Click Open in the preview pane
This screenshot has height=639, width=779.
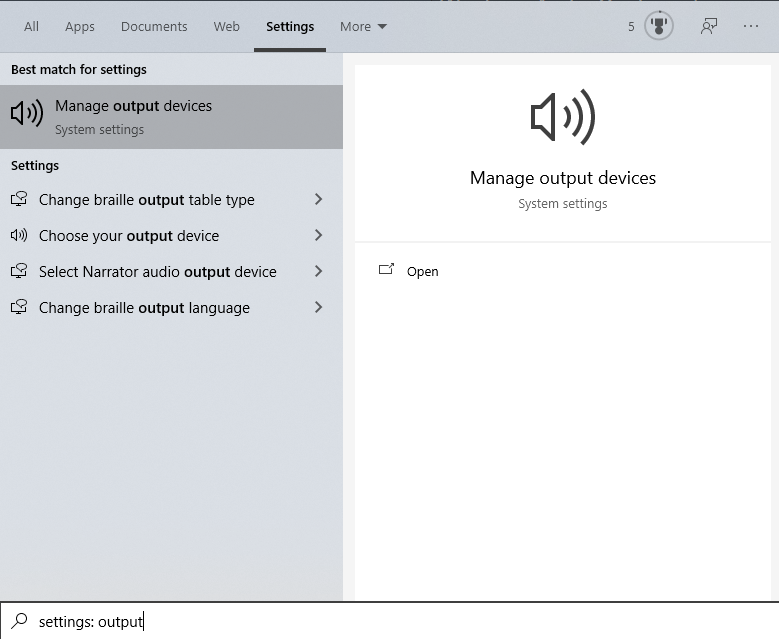[x=422, y=271]
